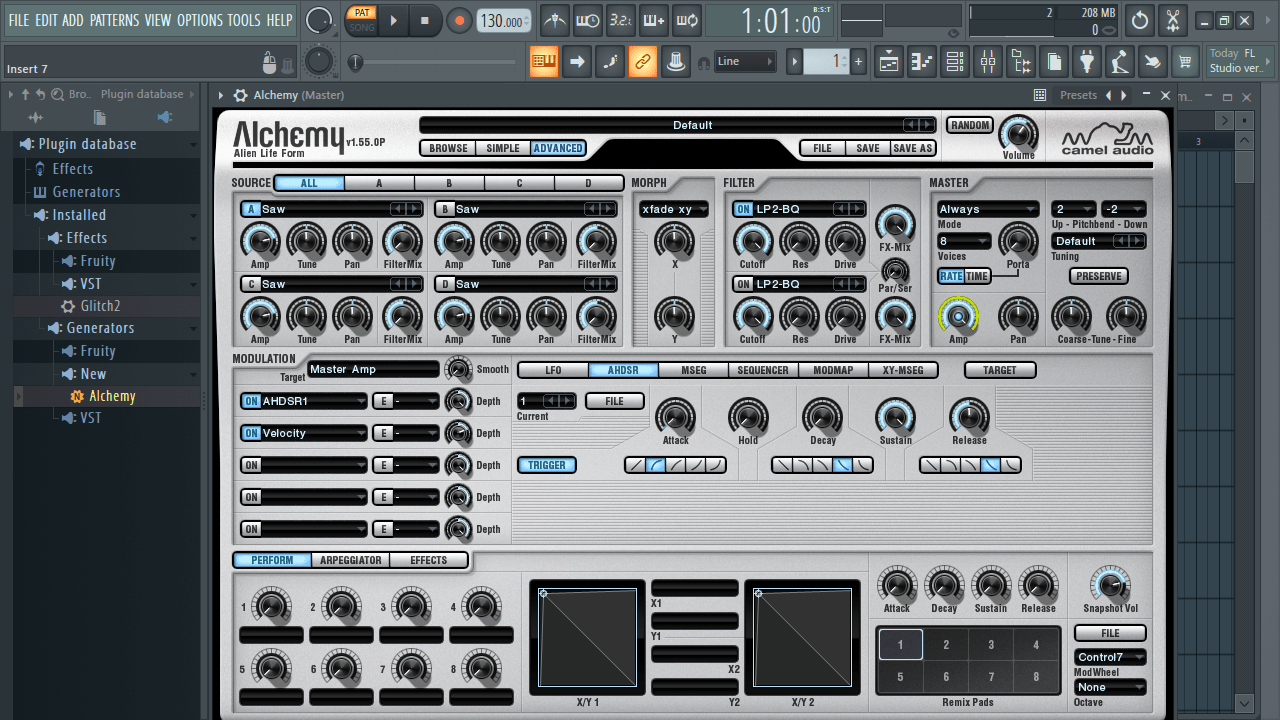This screenshot has width=1280, height=720.
Task: Toggle Filter 1 ON switch (top LP2-BQ)
Action: (743, 209)
